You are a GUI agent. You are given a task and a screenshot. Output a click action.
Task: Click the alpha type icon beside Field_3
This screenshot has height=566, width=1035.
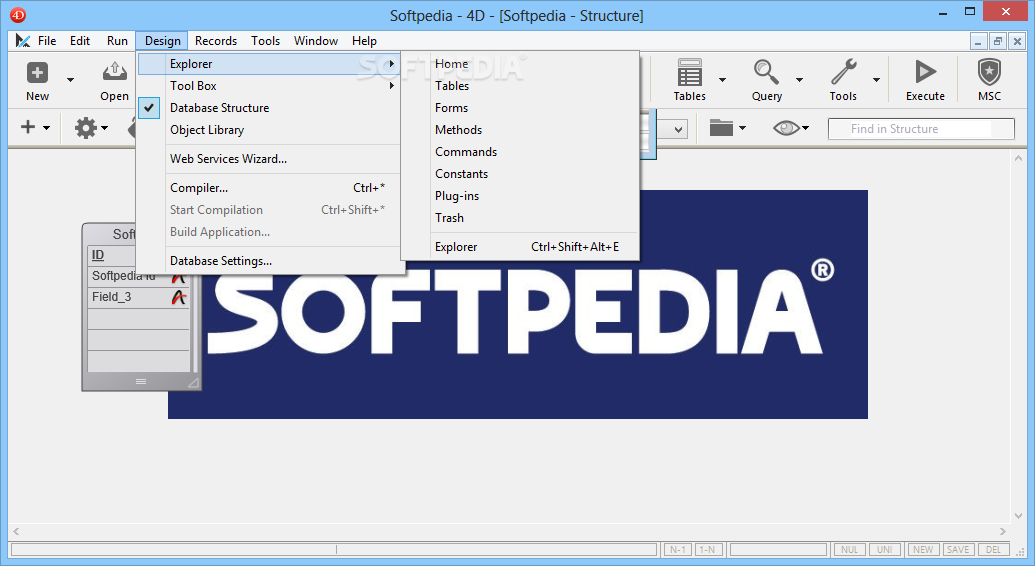pos(178,297)
